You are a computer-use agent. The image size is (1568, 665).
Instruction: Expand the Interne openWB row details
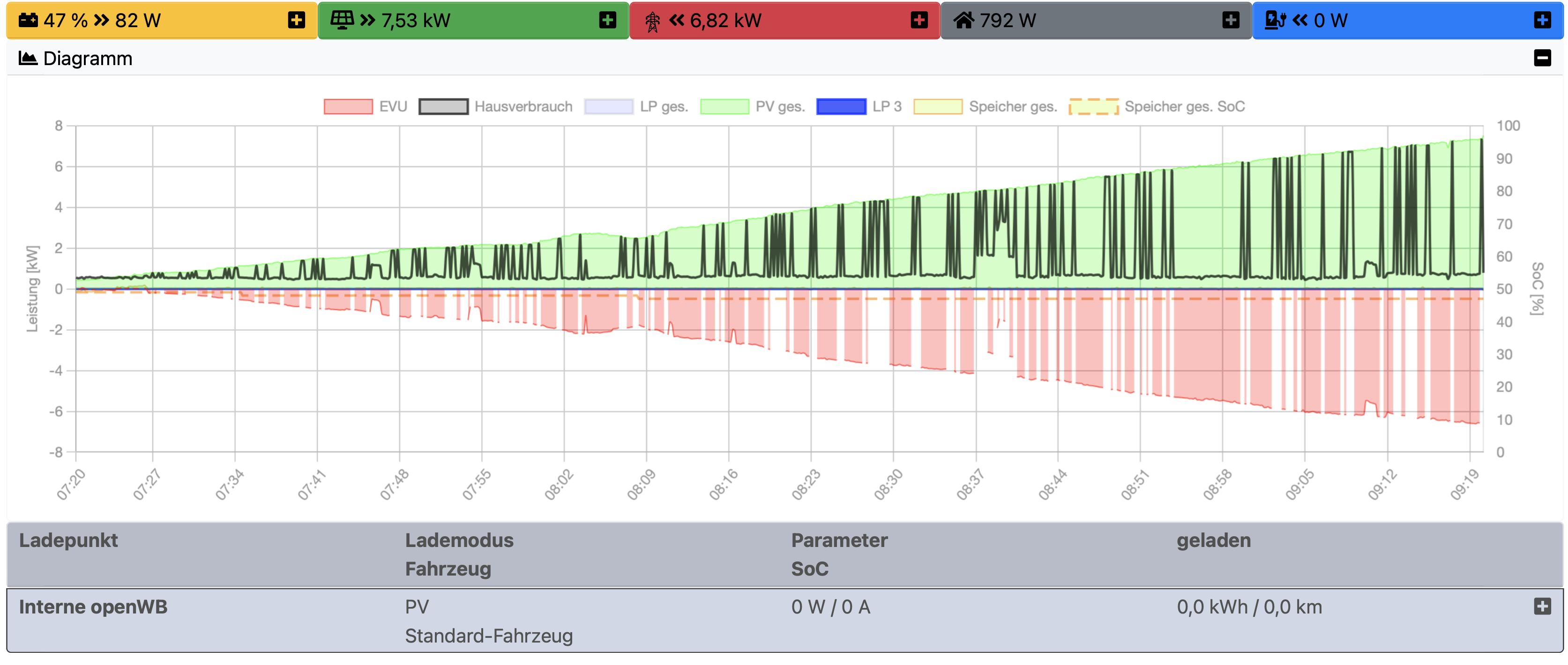[1542, 606]
